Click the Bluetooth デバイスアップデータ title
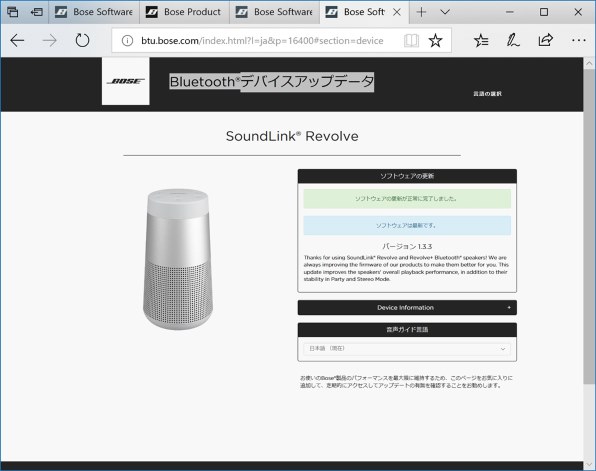This screenshot has height=471, width=596. [271, 82]
